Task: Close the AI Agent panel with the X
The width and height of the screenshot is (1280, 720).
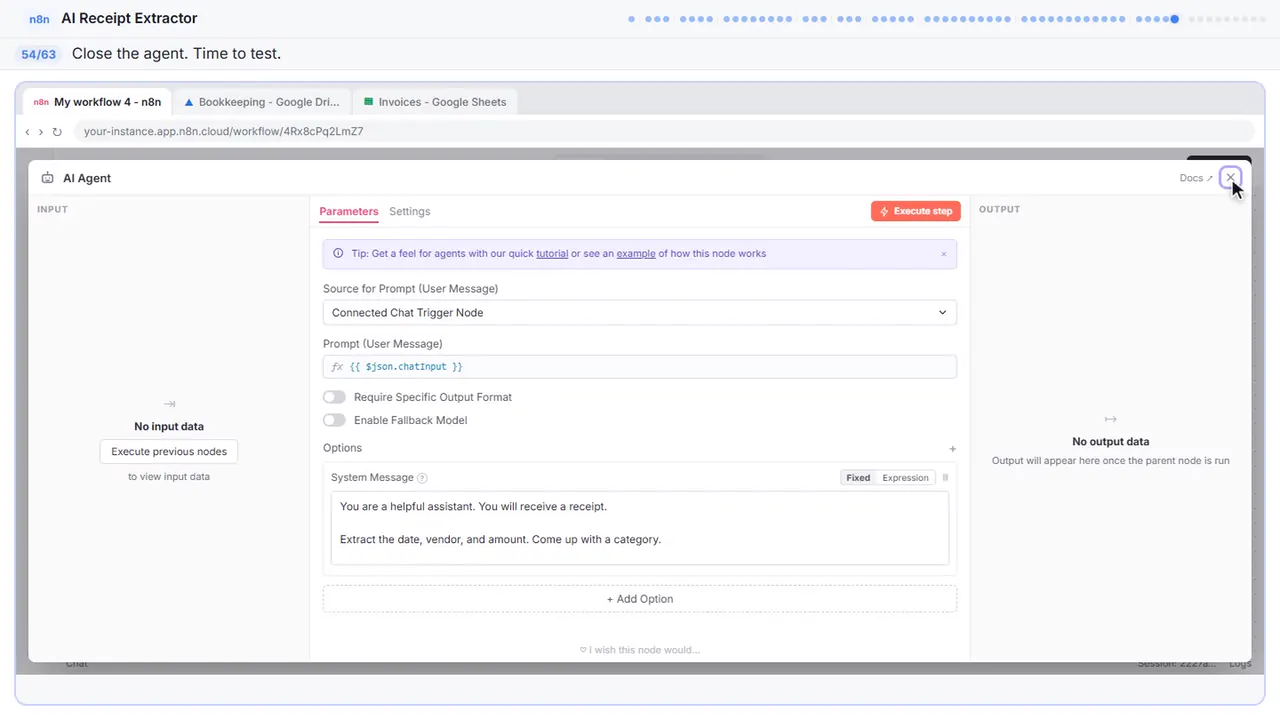Action: [x=1230, y=178]
